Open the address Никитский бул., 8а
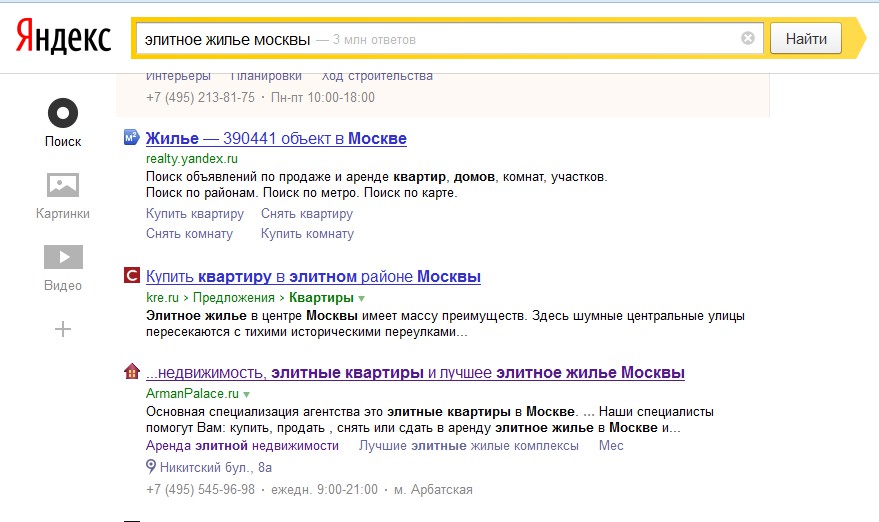The image size is (879, 522). [216, 467]
